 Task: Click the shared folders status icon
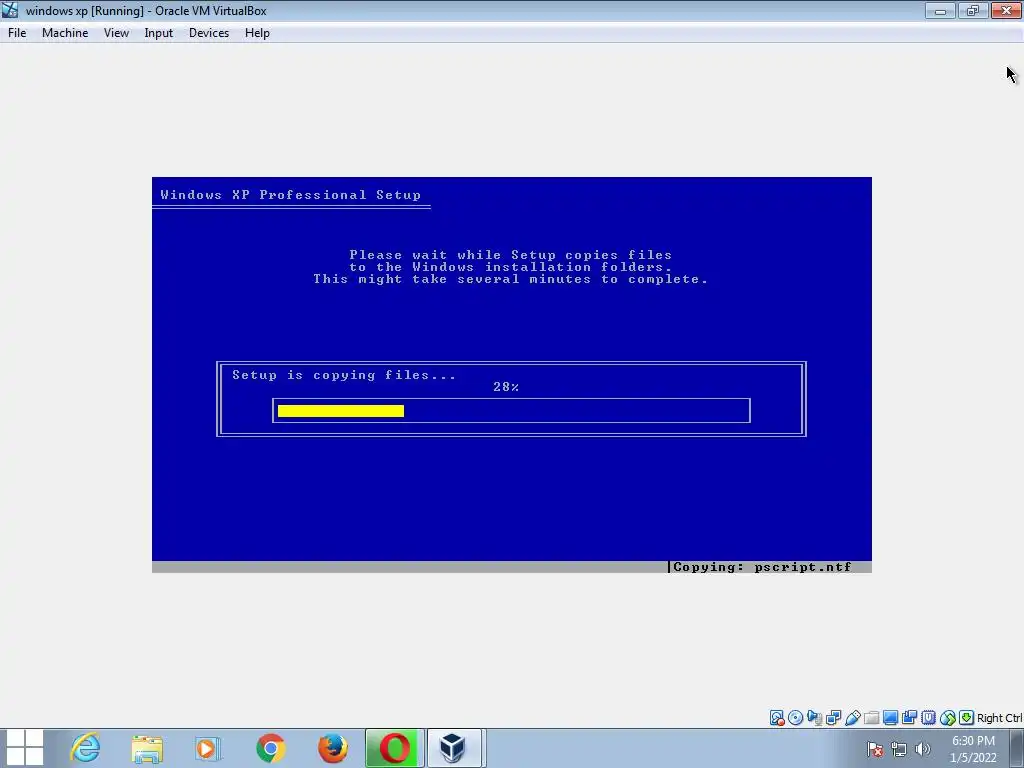click(x=871, y=718)
